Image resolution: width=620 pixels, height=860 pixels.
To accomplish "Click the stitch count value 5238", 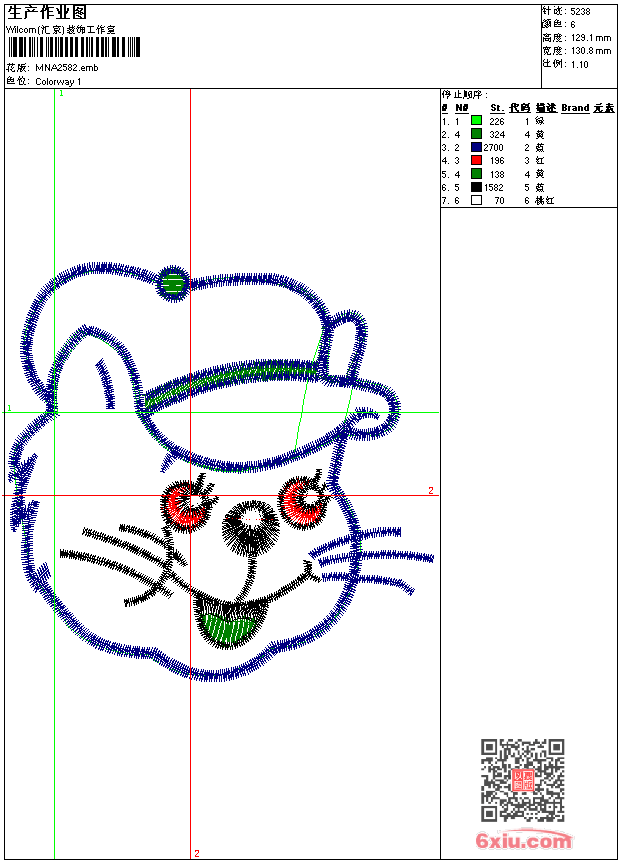I will coord(580,12).
